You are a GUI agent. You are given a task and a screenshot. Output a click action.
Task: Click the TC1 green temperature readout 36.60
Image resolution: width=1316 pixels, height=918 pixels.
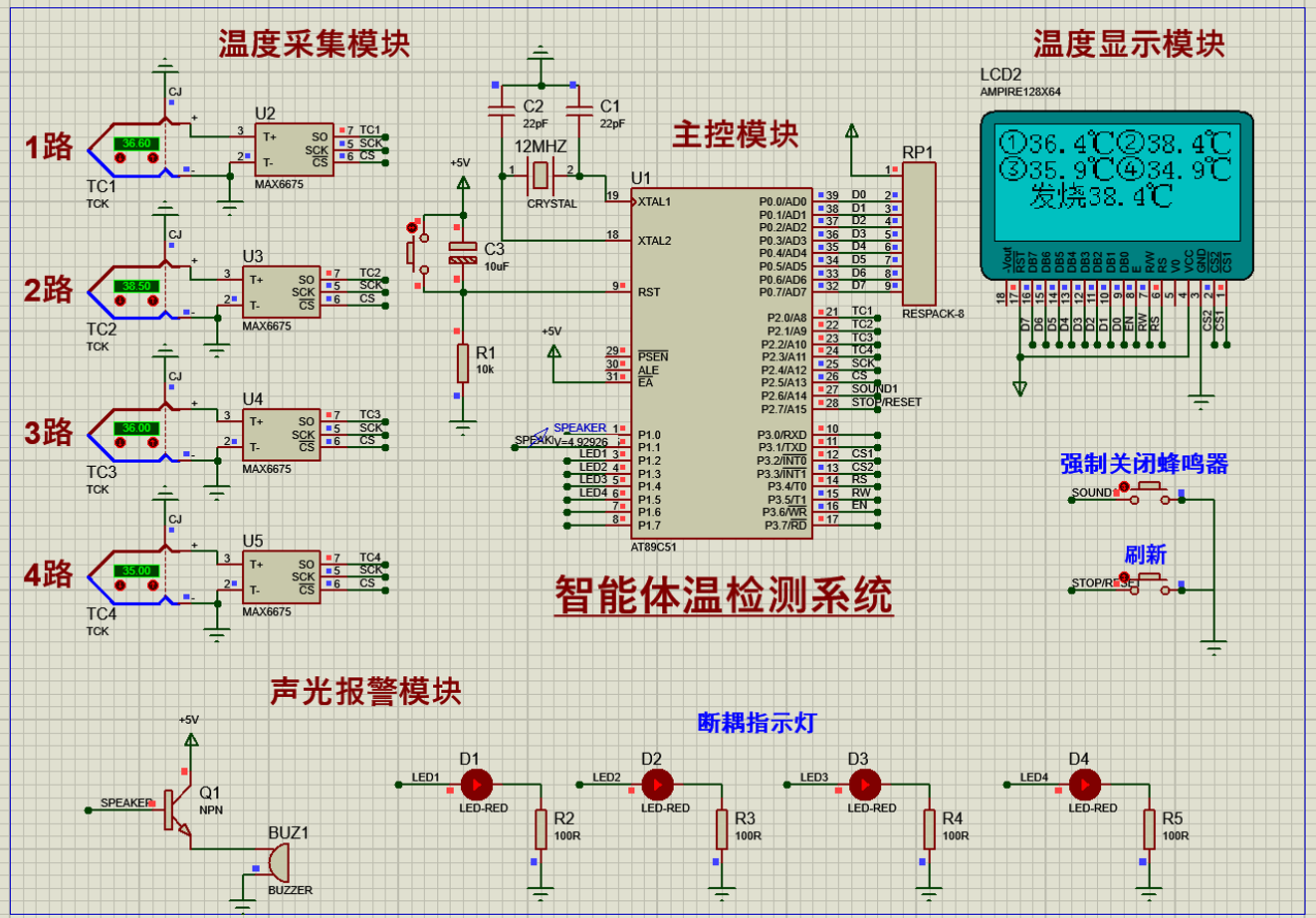(137, 143)
